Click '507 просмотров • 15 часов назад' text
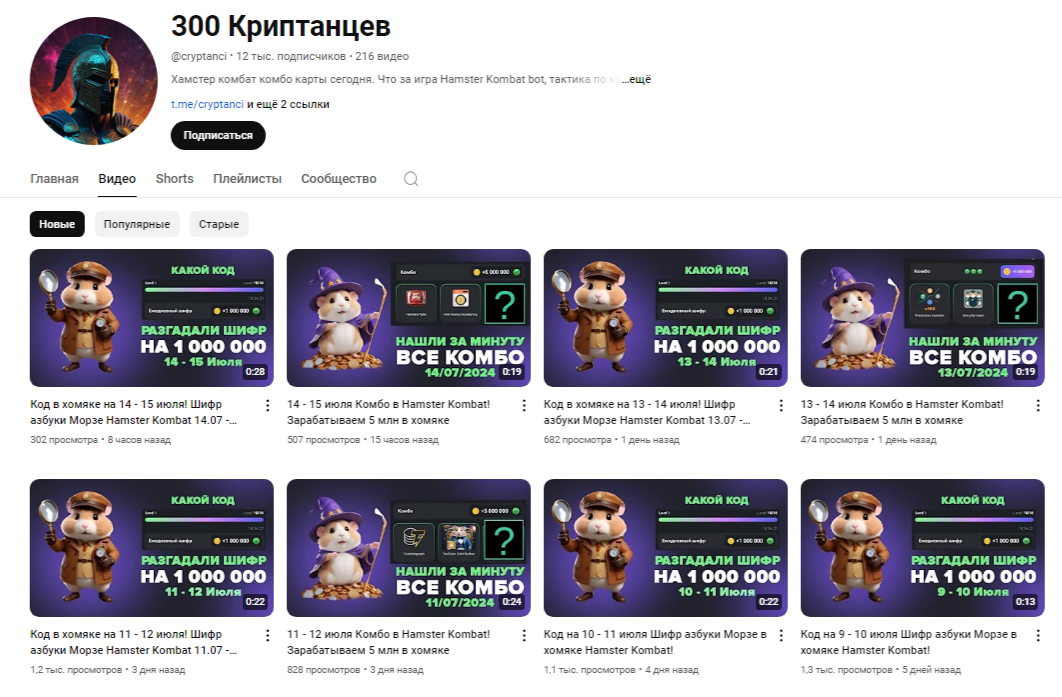The width and height of the screenshot is (1062, 697). [x=362, y=440]
